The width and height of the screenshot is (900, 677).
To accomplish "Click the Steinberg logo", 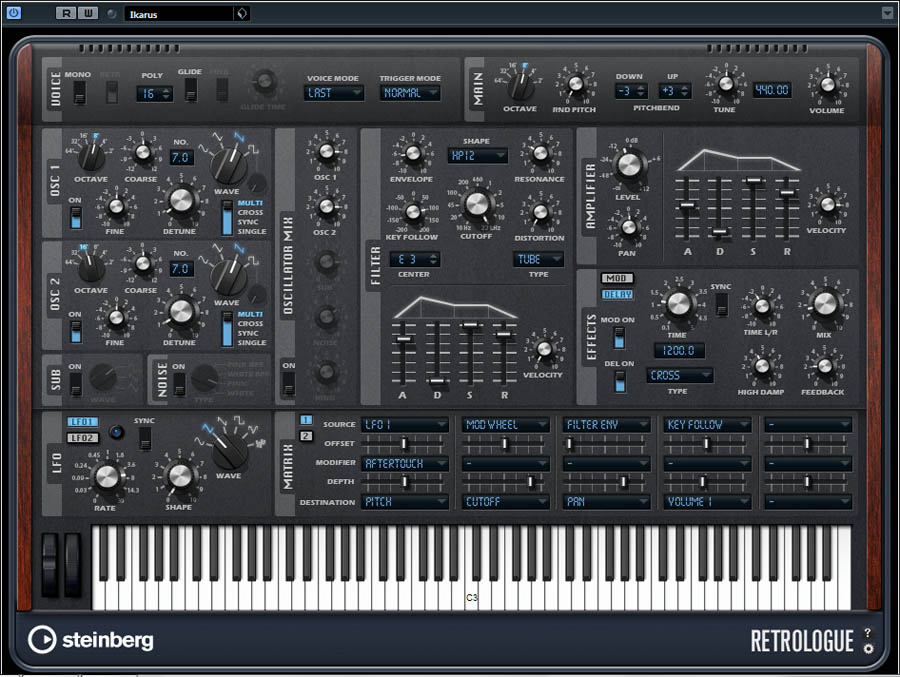I will click(91, 639).
